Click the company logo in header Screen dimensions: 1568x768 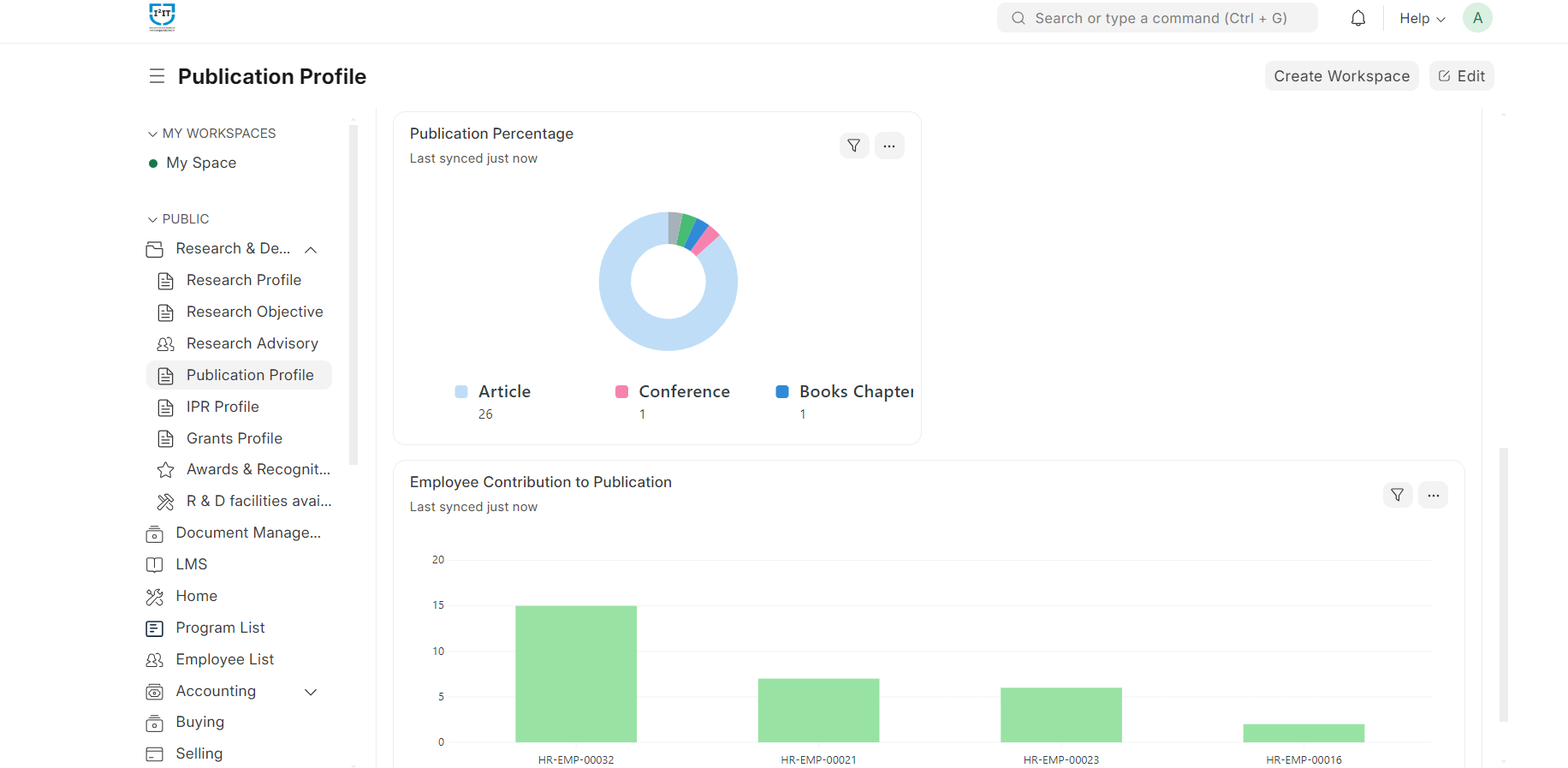coord(162,17)
